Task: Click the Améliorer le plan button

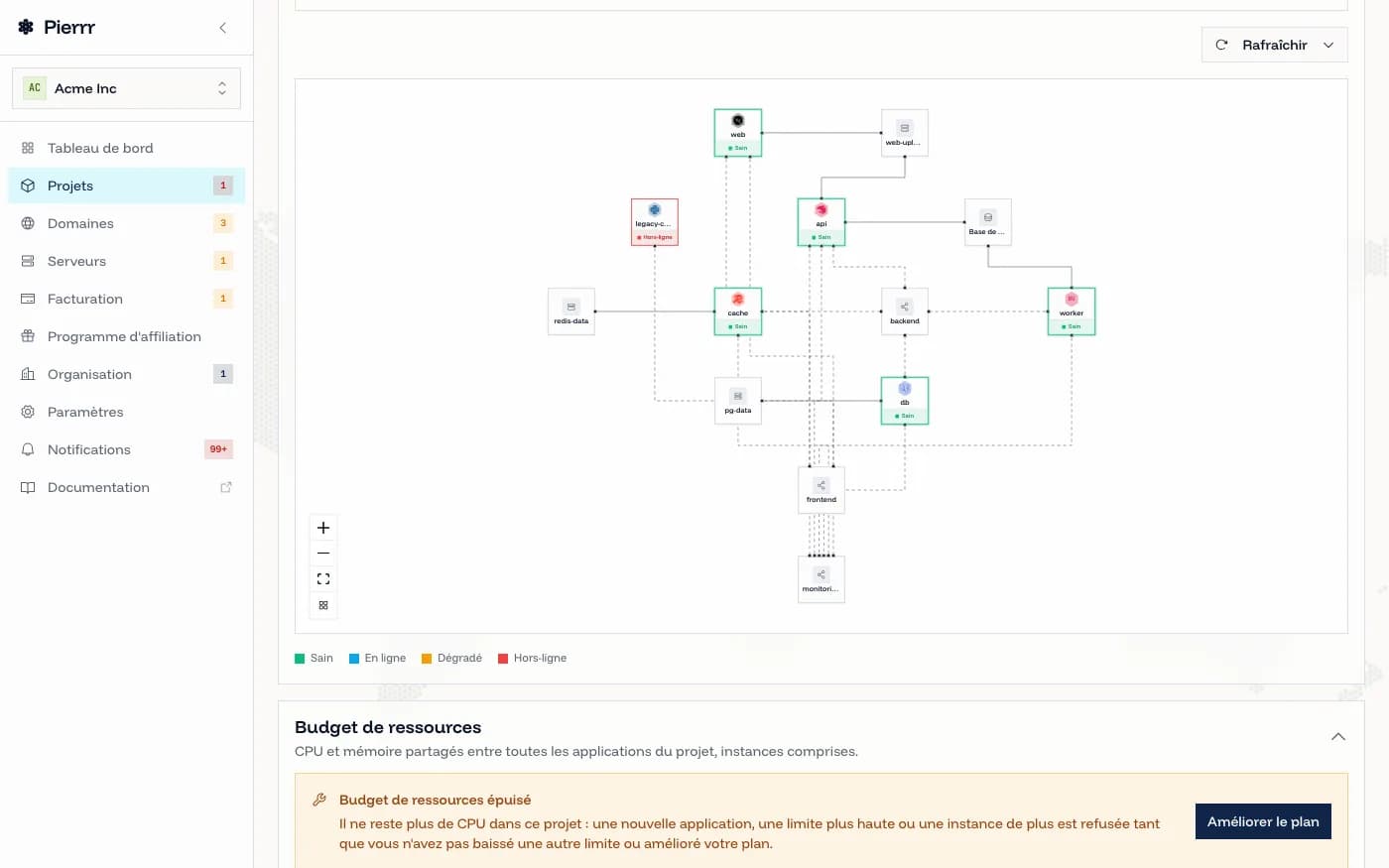Action: click(x=1263, y=821)
